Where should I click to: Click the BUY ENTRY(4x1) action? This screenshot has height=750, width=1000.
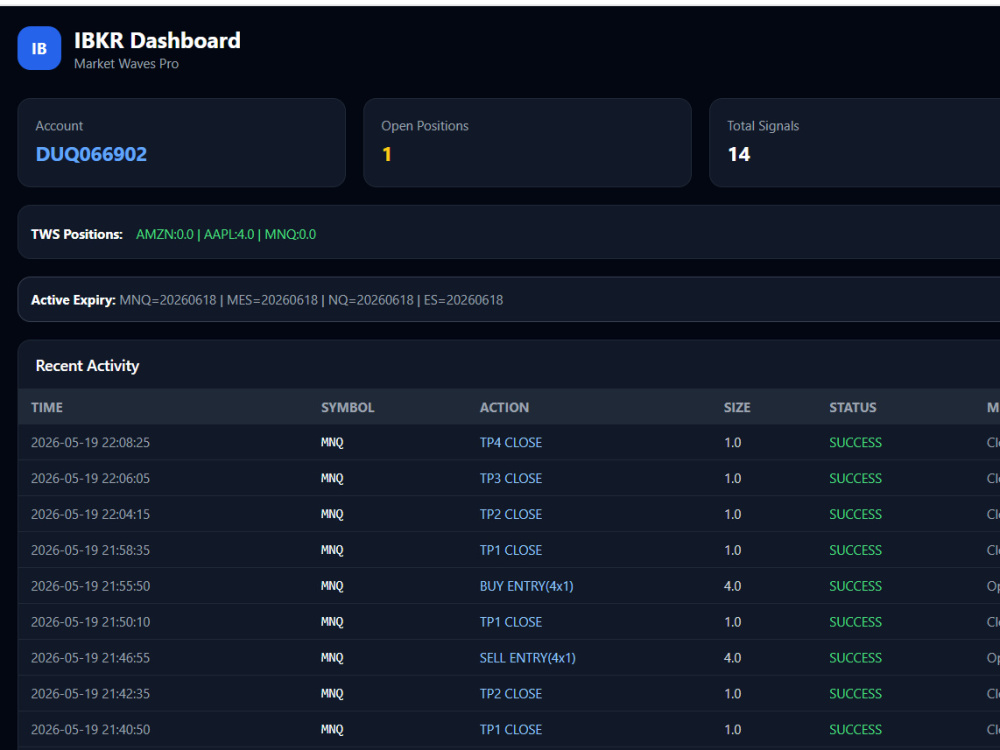pos(527,586)
